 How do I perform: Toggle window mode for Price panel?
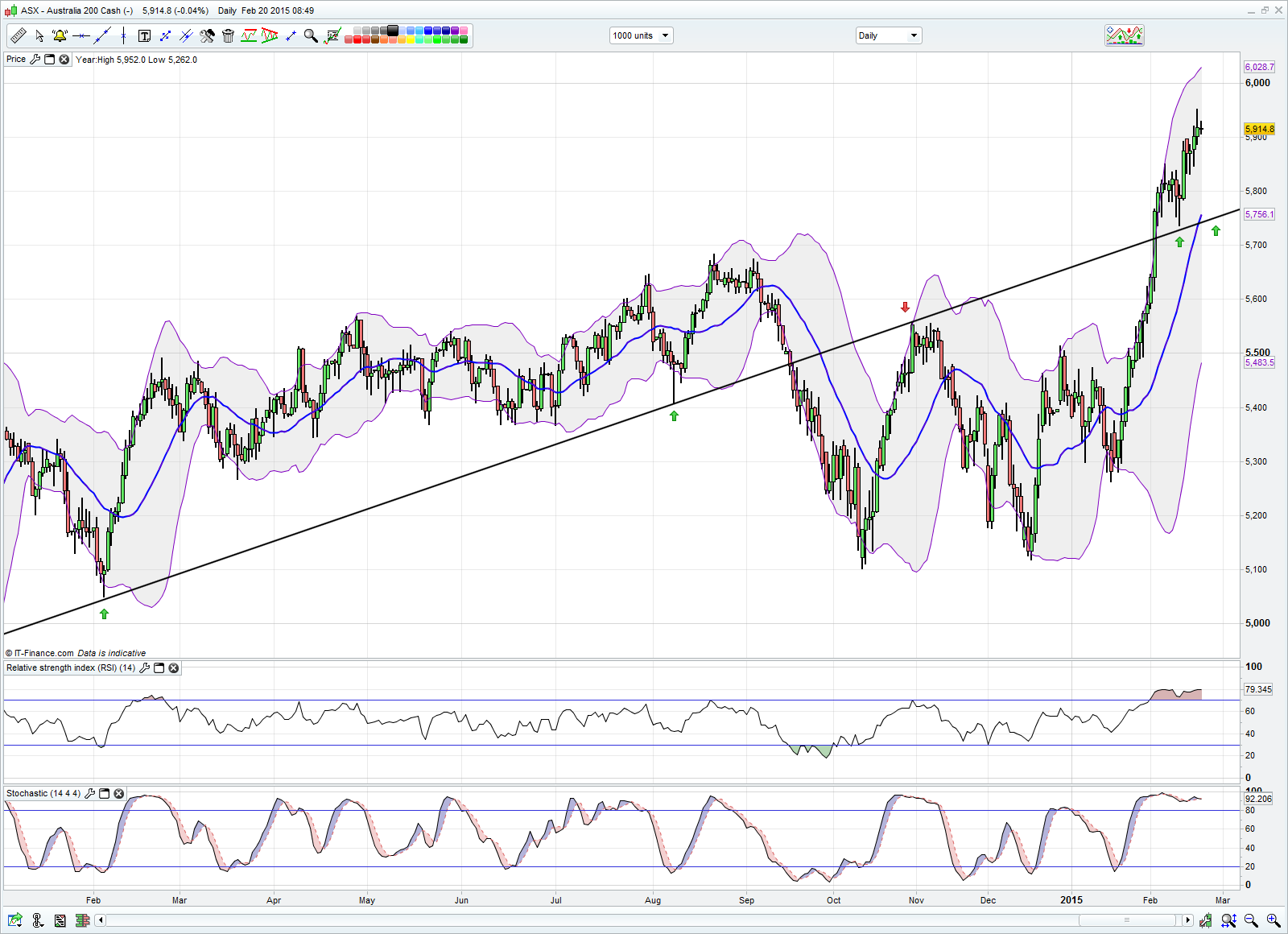[49, 60]
